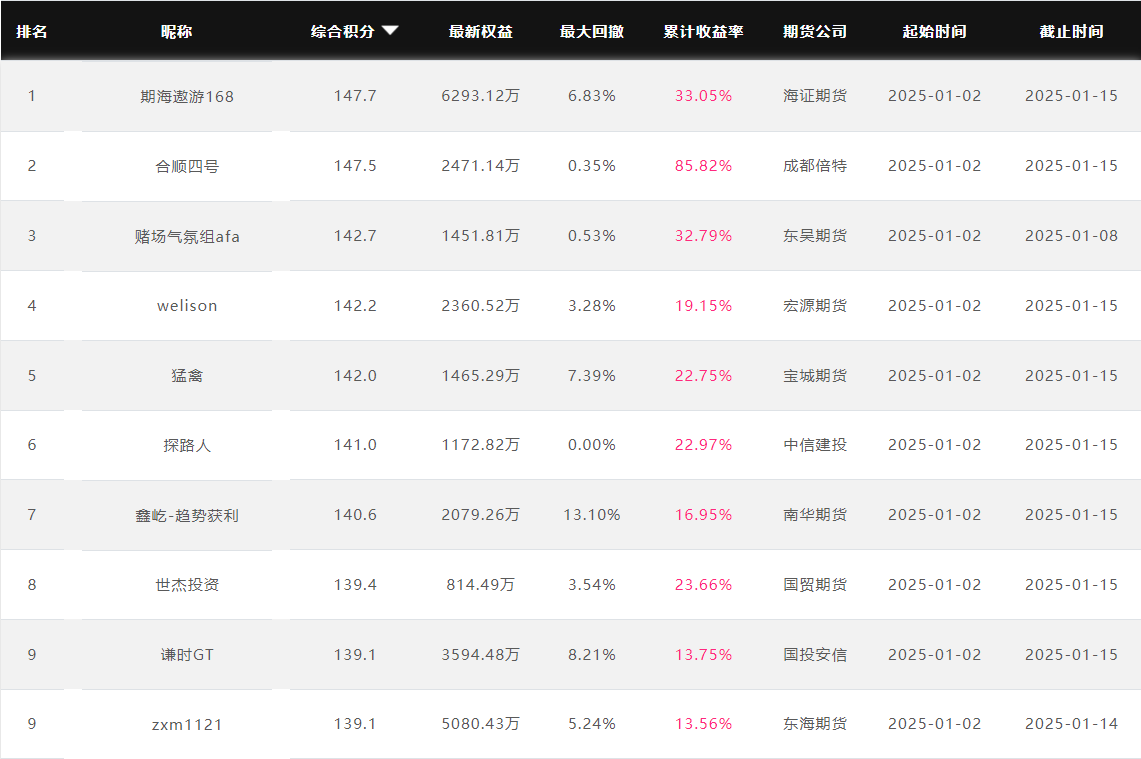Select return rate 13.56%
Image resolution: width=1141 pixels, height=759 pixels.
[x=704, y=724]
